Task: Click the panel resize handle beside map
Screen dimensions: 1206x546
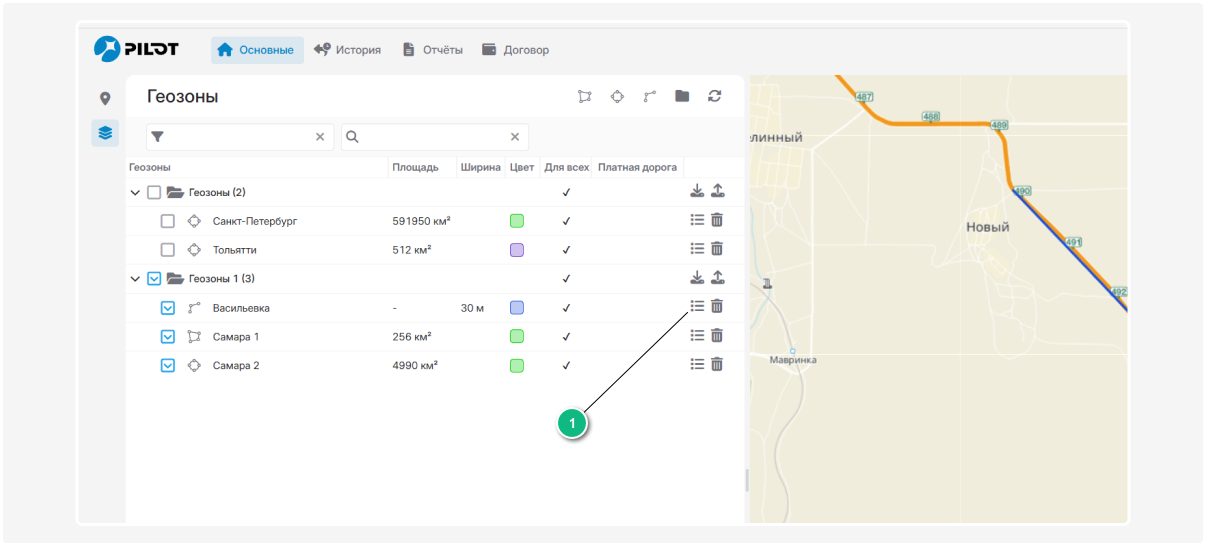Action: click(x=746, y=481)
